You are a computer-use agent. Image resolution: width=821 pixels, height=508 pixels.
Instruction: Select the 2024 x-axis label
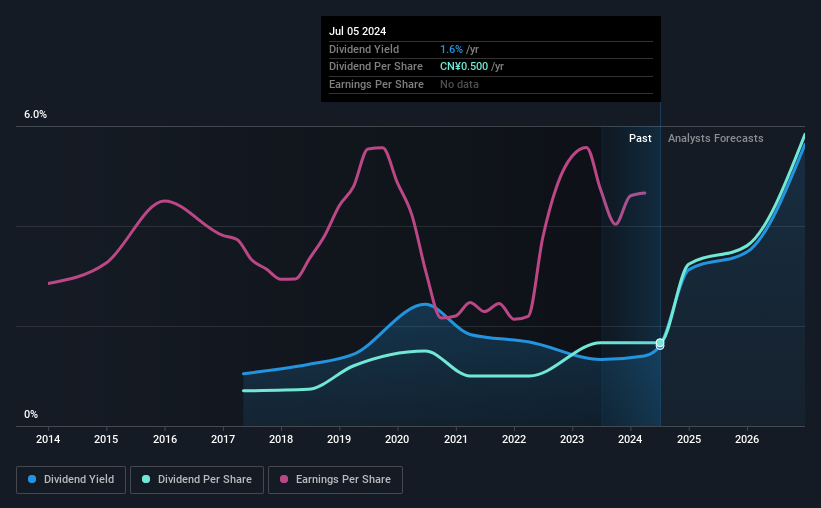pos(630,439)
